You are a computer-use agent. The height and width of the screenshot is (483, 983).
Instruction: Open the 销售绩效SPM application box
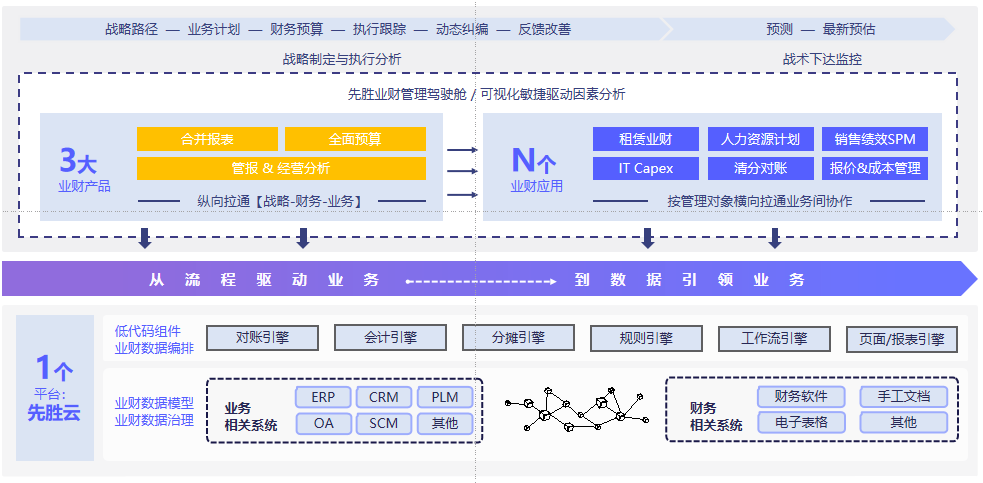875,139
